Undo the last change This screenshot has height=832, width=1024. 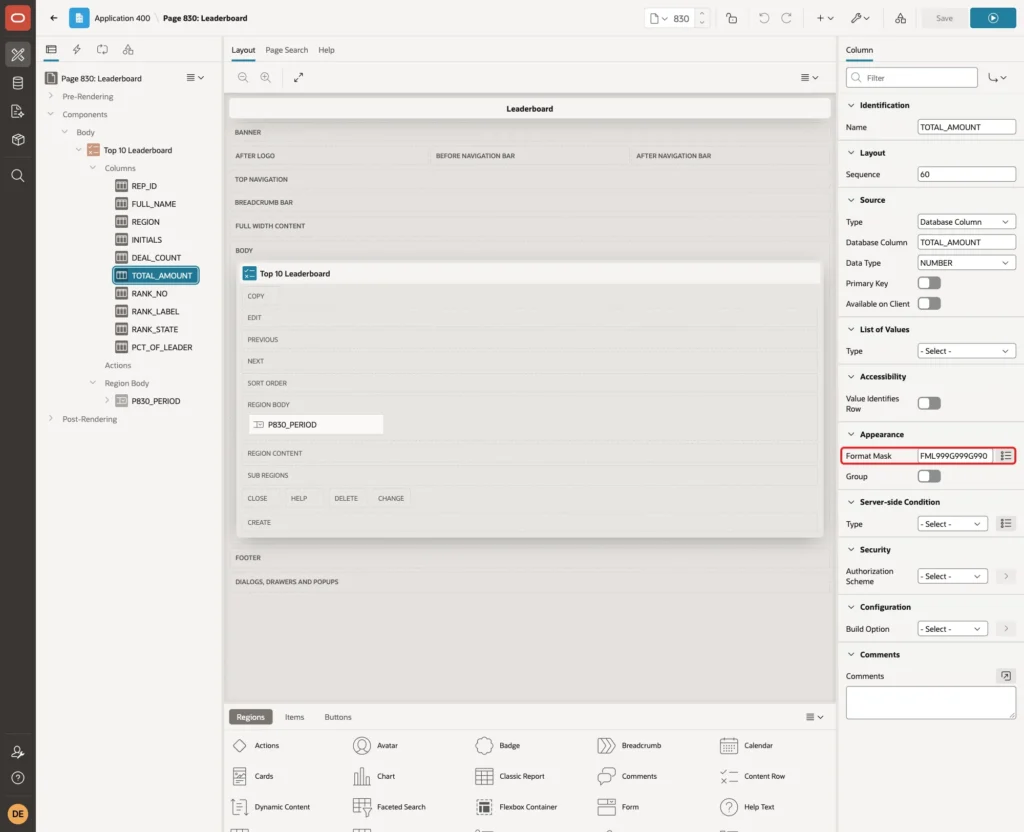[x=763, y=18]
